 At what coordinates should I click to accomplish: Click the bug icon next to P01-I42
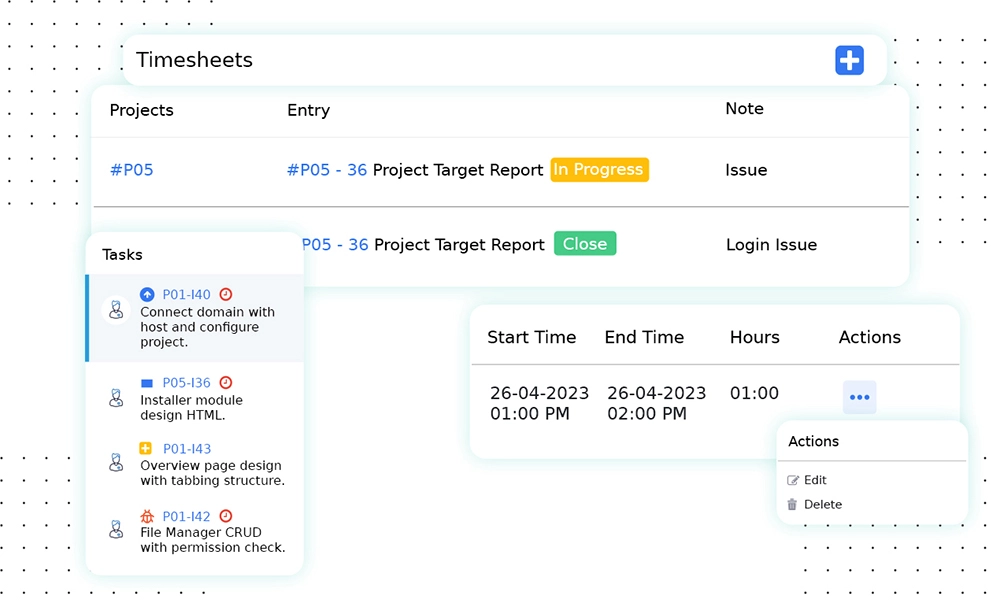[147, 516]
